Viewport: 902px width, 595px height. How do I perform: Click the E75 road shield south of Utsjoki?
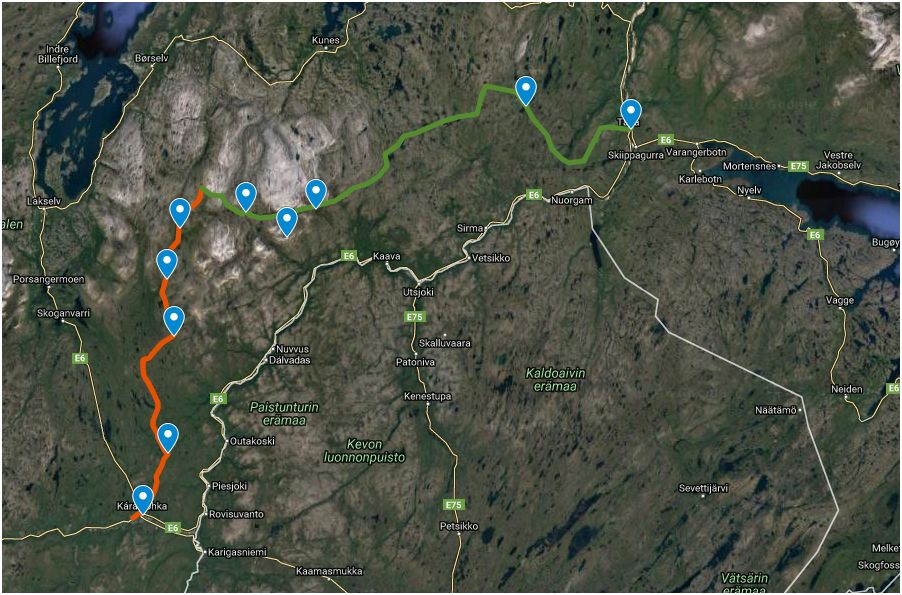[414, 317]
